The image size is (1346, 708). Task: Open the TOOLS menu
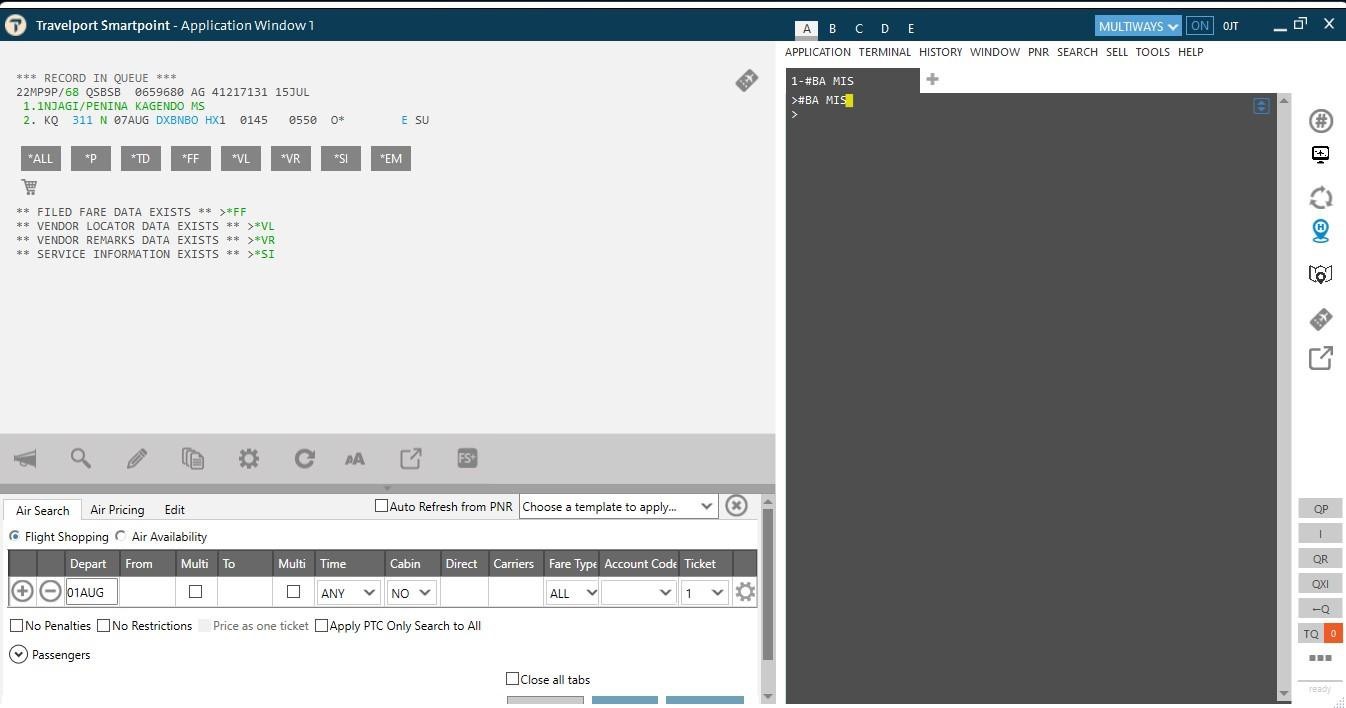point(1152,52)
